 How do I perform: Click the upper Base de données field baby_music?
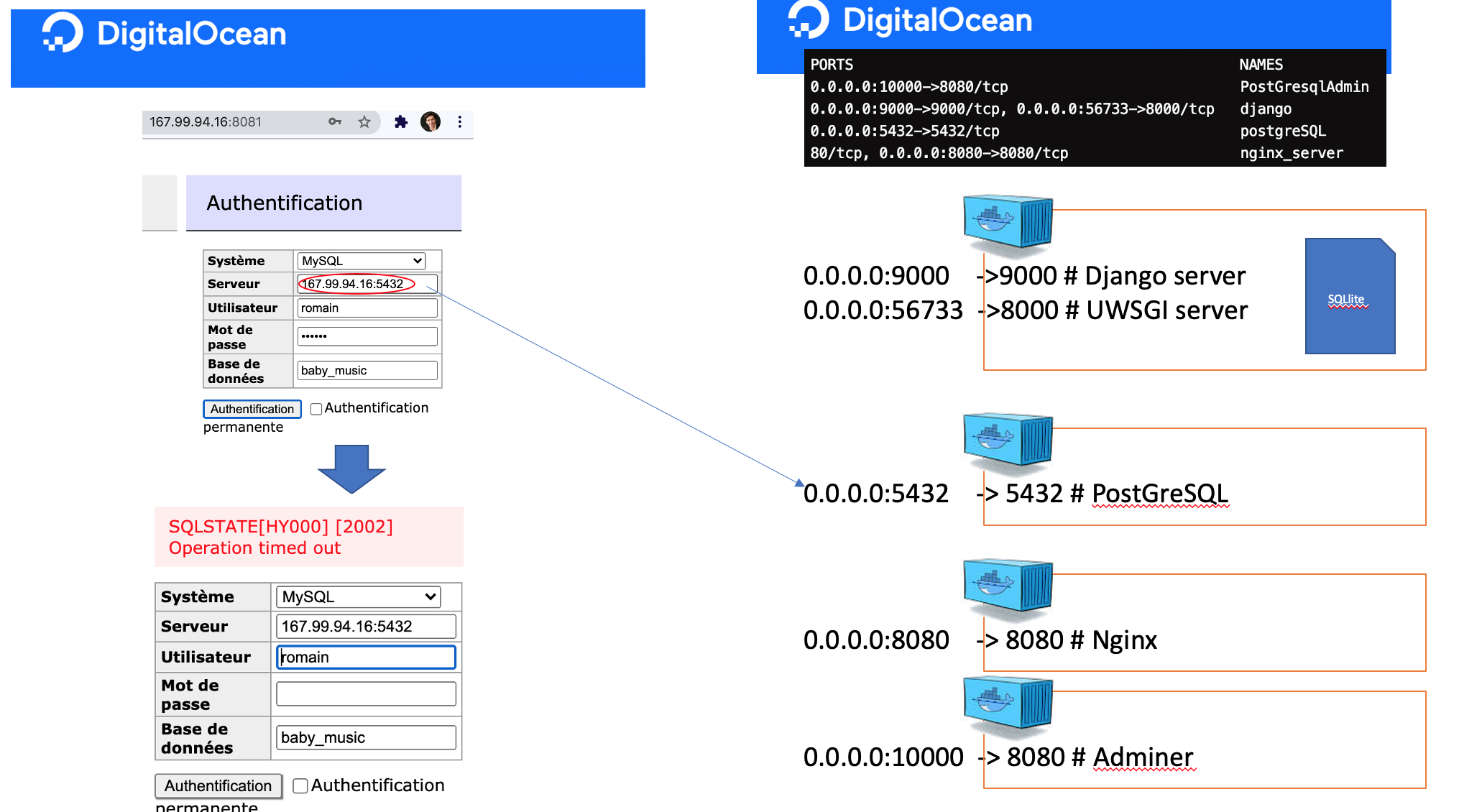367,370
